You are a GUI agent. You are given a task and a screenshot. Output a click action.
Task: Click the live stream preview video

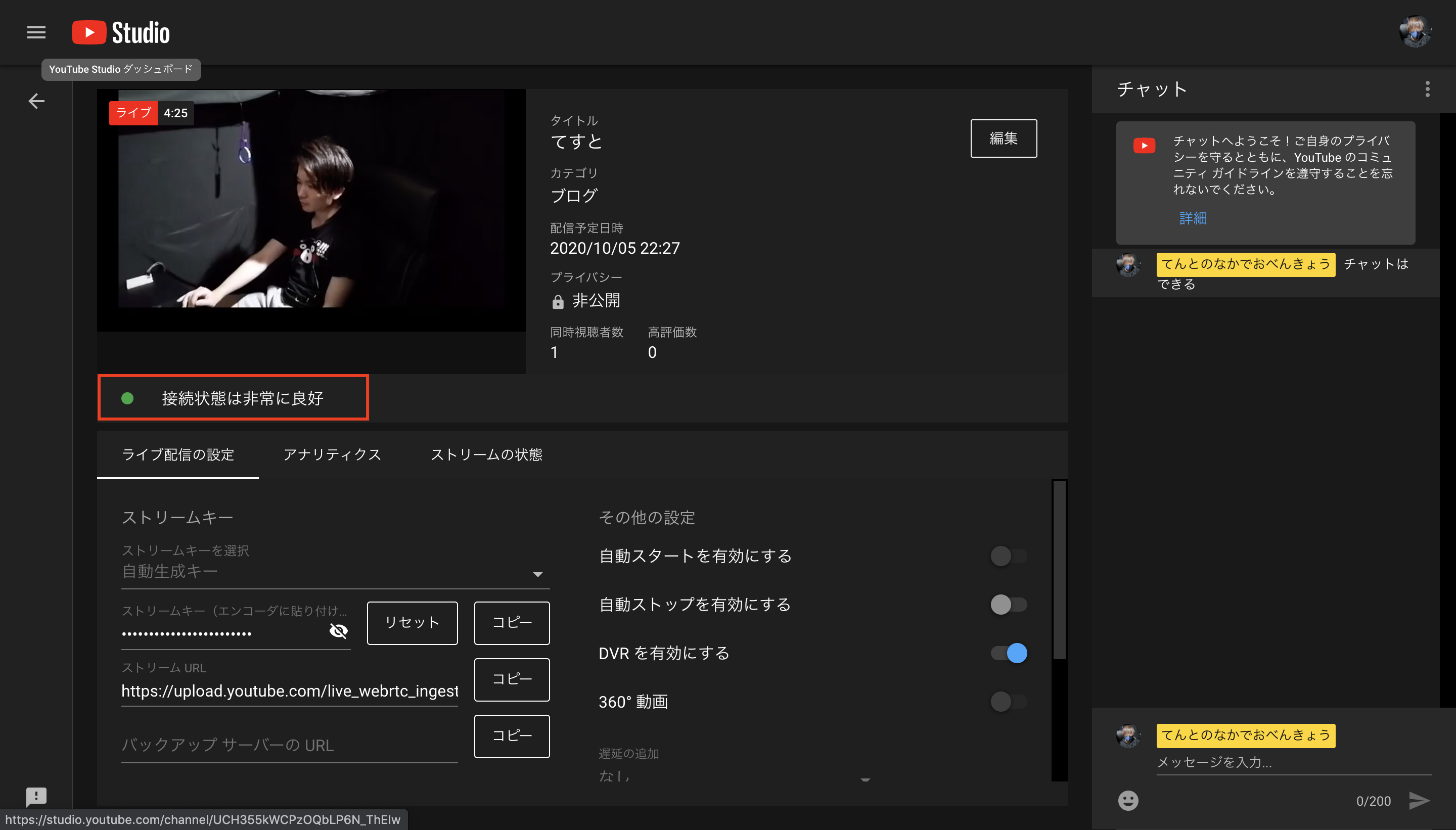tap(311, 210)
